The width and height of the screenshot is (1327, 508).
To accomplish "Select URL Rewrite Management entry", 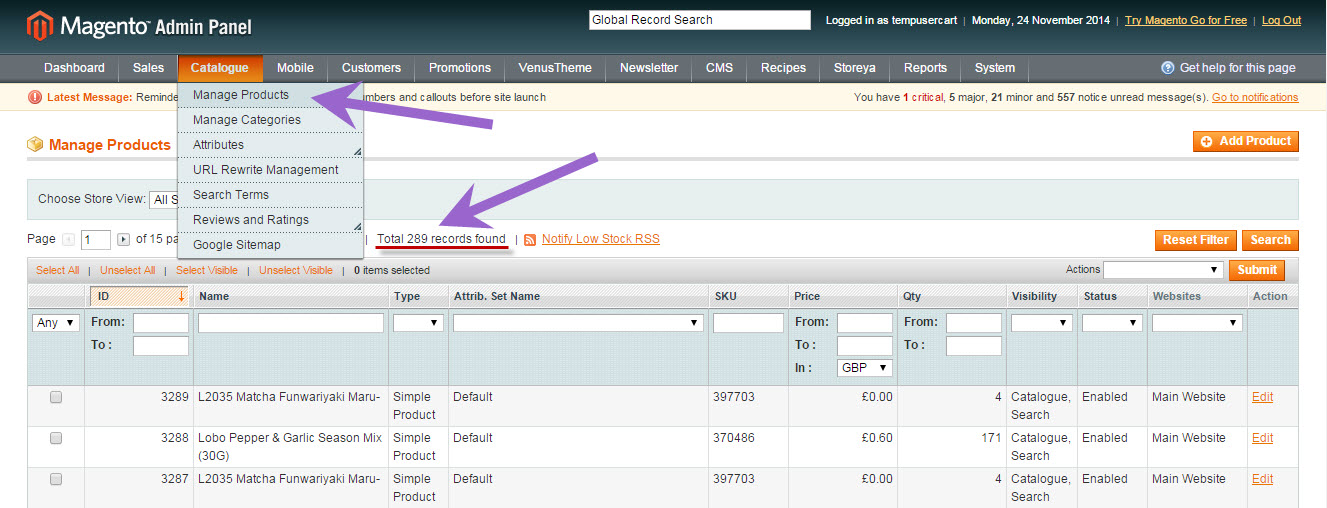I will [270, 170].
